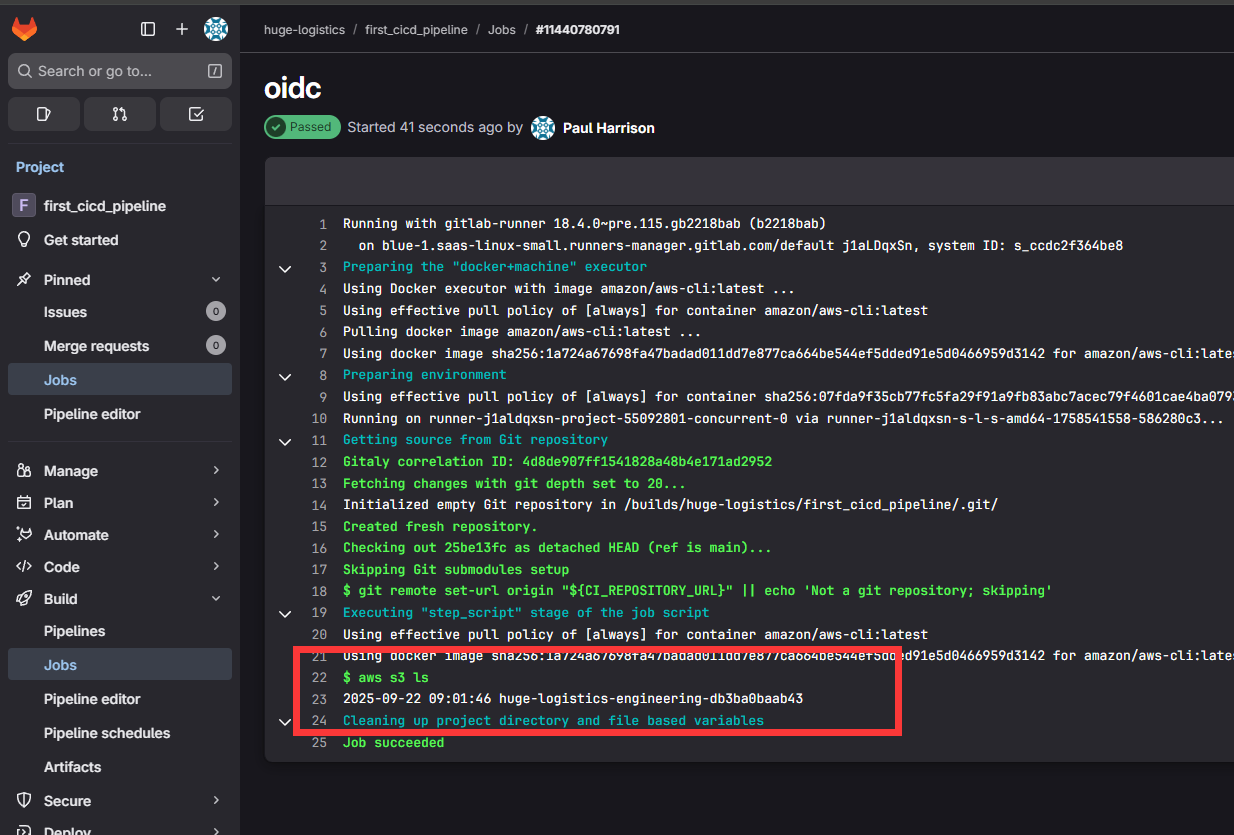1234x835 pixels.
Task: Collapse the 'Executing step_script' log section
Action: [x=285, y=613]
